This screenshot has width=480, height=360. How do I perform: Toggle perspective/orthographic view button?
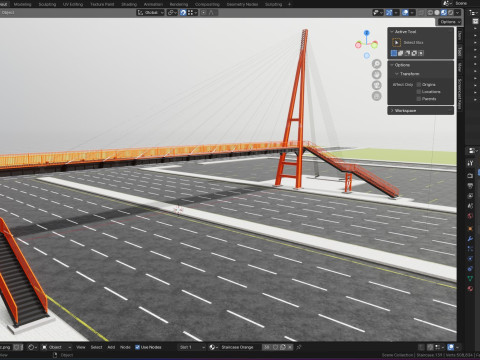[x=377, y=96]
